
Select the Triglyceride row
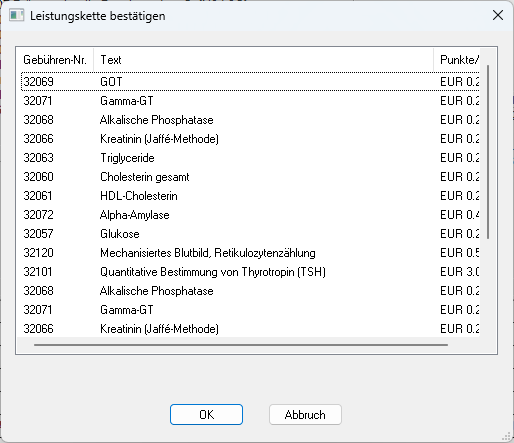[250, 158]
